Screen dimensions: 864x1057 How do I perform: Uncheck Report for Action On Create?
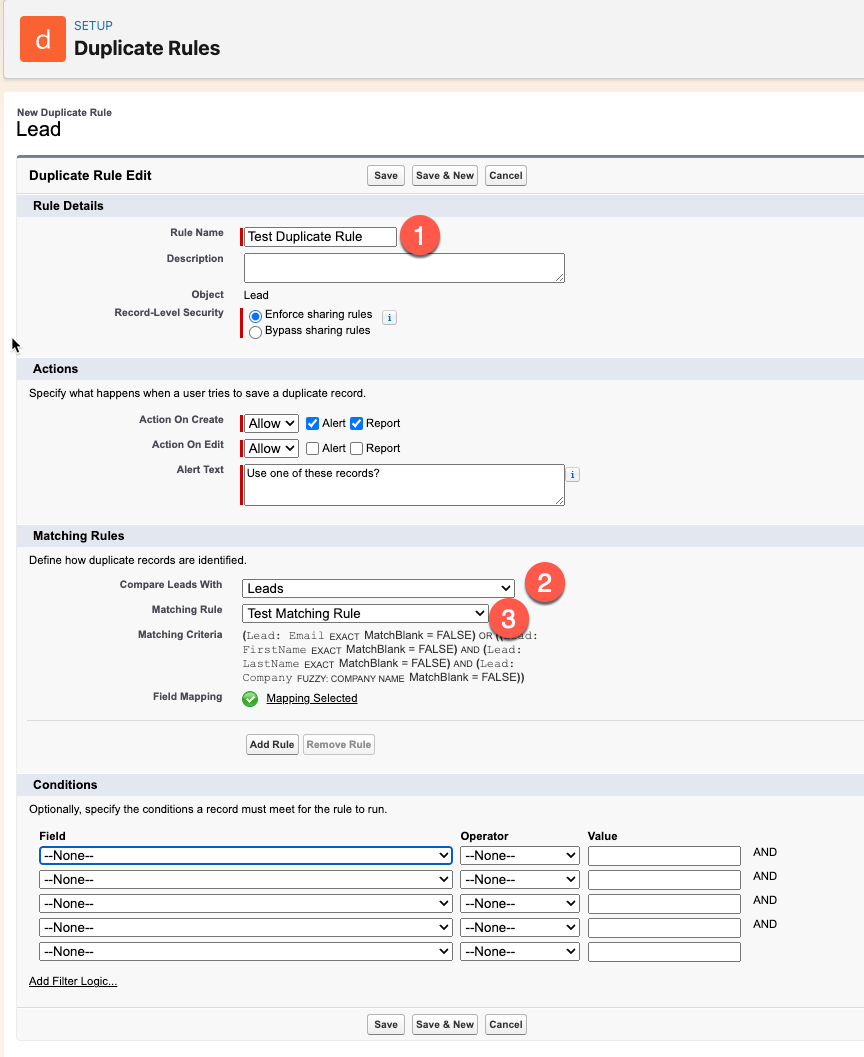click(357, 423)
